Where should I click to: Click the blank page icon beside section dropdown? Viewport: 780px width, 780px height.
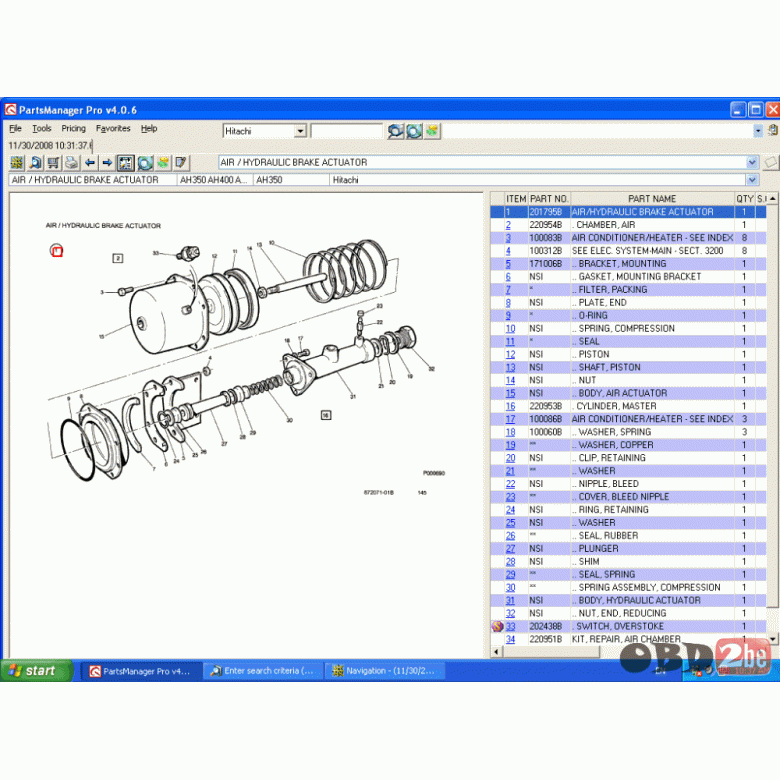[771, 162]
